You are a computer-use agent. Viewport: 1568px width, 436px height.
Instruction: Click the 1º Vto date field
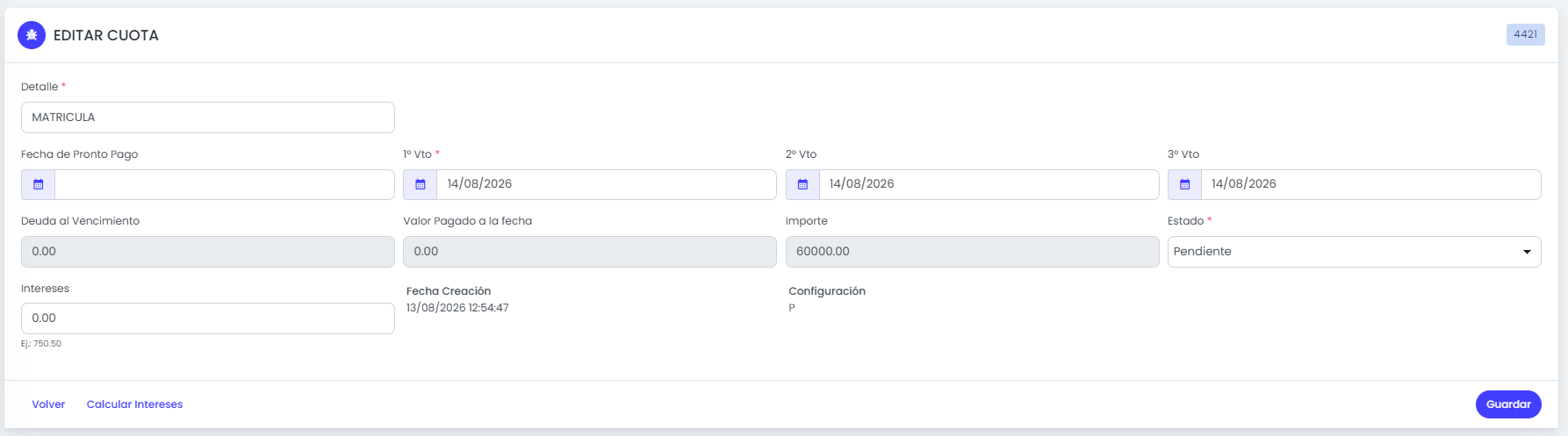click(x=607, y=184)
